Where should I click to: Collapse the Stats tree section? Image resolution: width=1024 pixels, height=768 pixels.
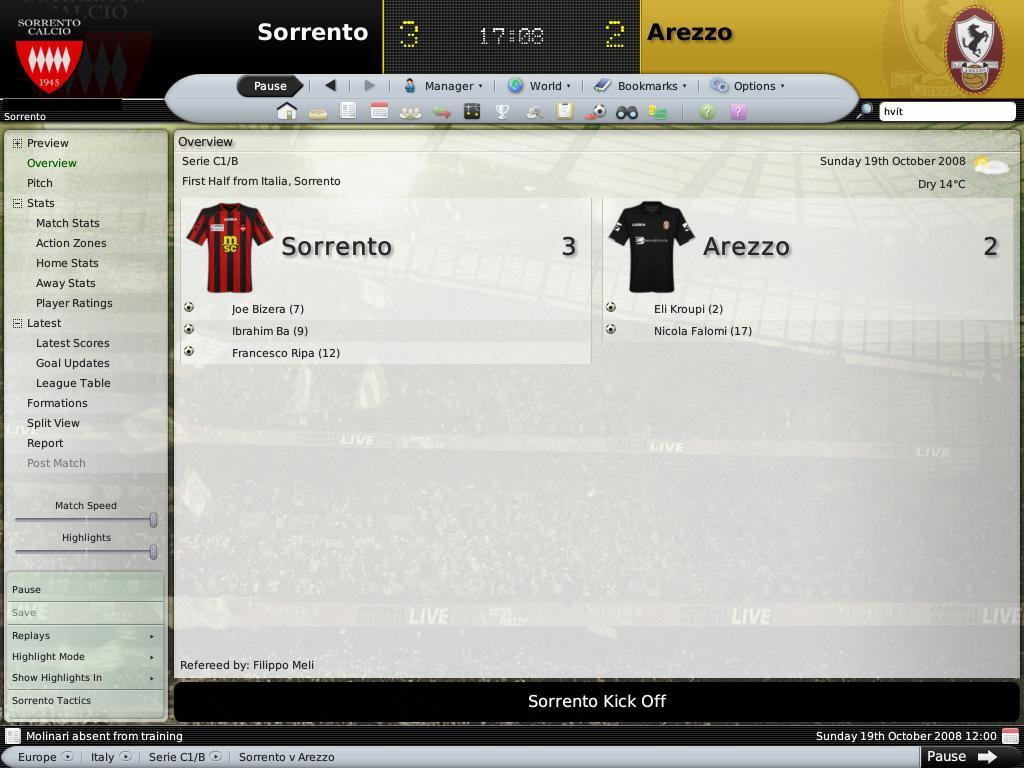tap(17, 203)
